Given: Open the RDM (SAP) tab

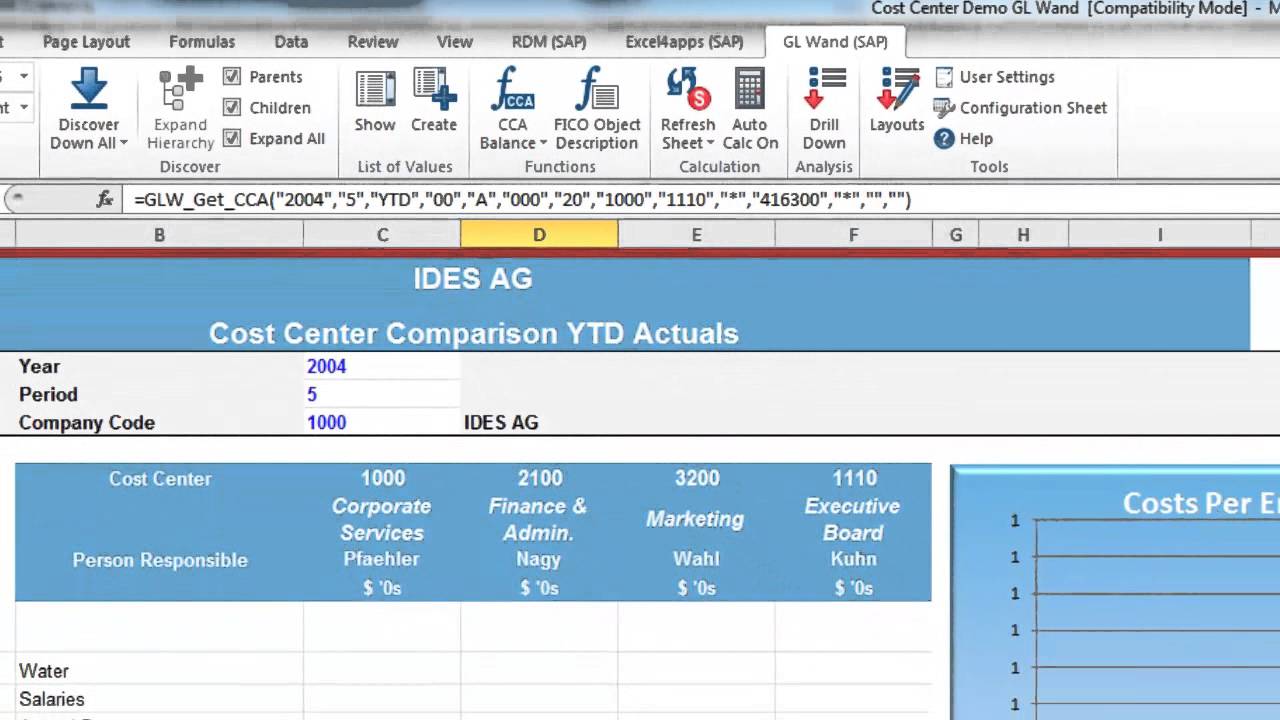Looking at the screenshot, I should pyautogui.click(x=549, y=42).
